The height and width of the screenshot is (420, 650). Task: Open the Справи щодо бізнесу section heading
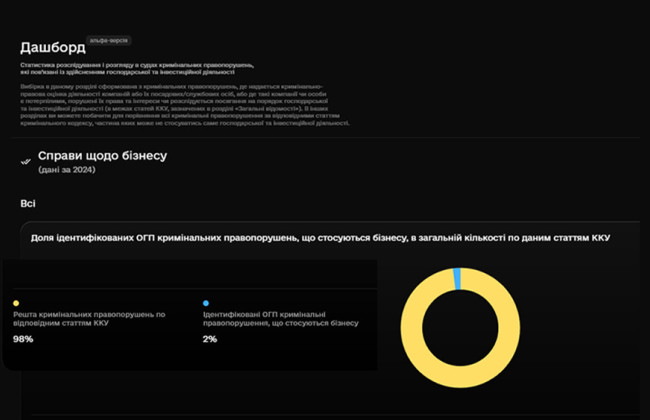coord(102,156)
